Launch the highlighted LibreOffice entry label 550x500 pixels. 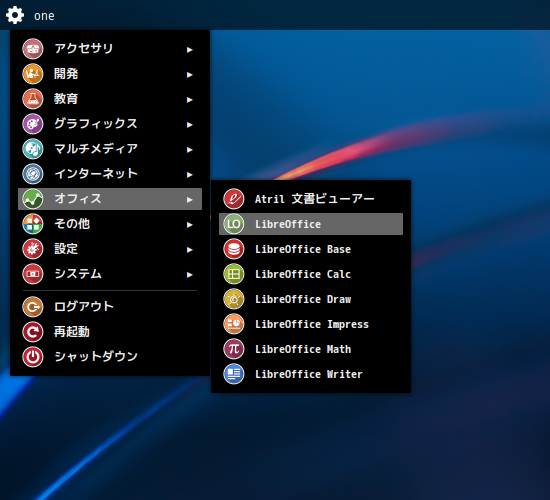288,224
